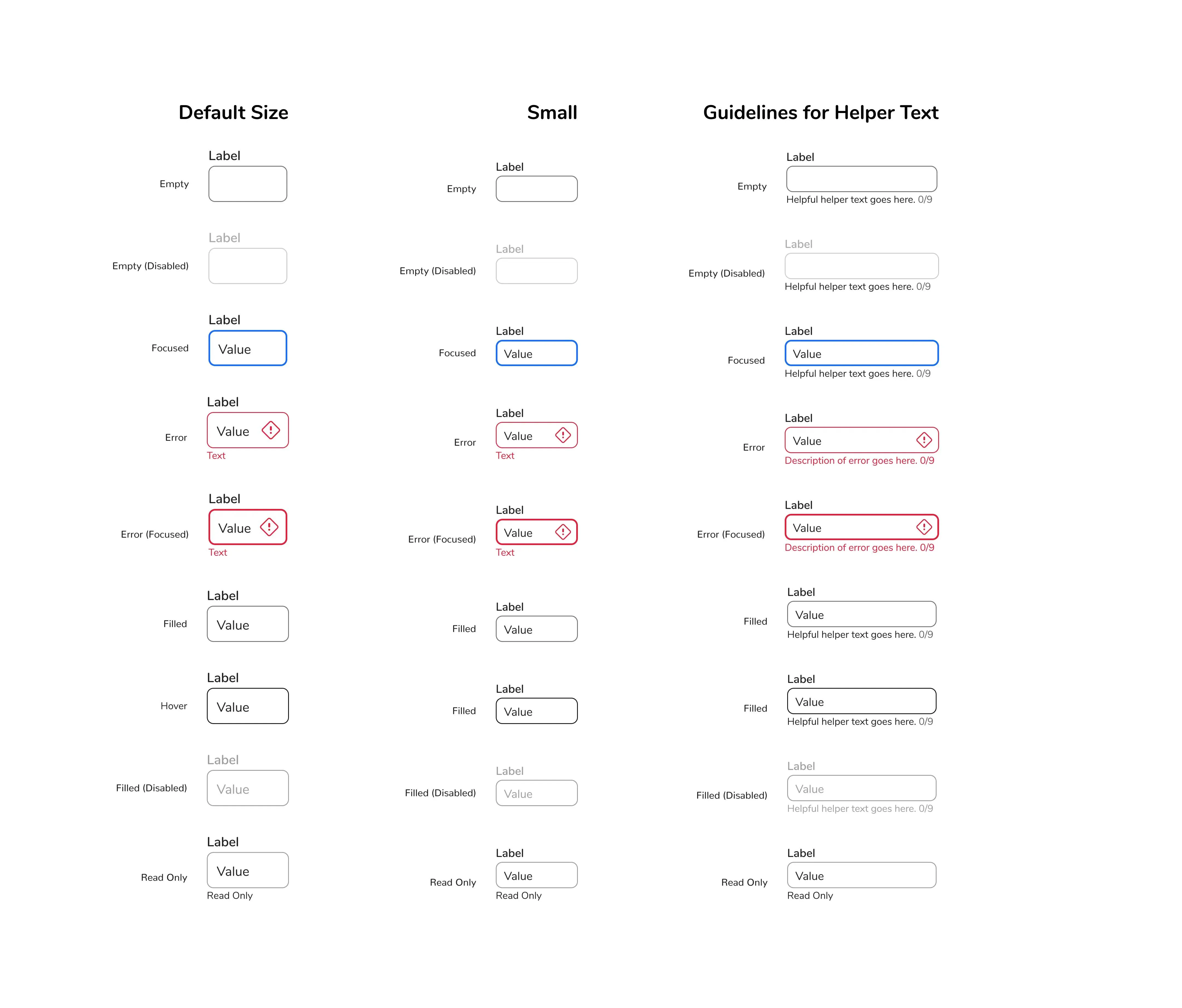Click the Read Only input in Default Size column
Image resolution: width=1182 pixels, height=1008 pixels.
tap(247, 870)
